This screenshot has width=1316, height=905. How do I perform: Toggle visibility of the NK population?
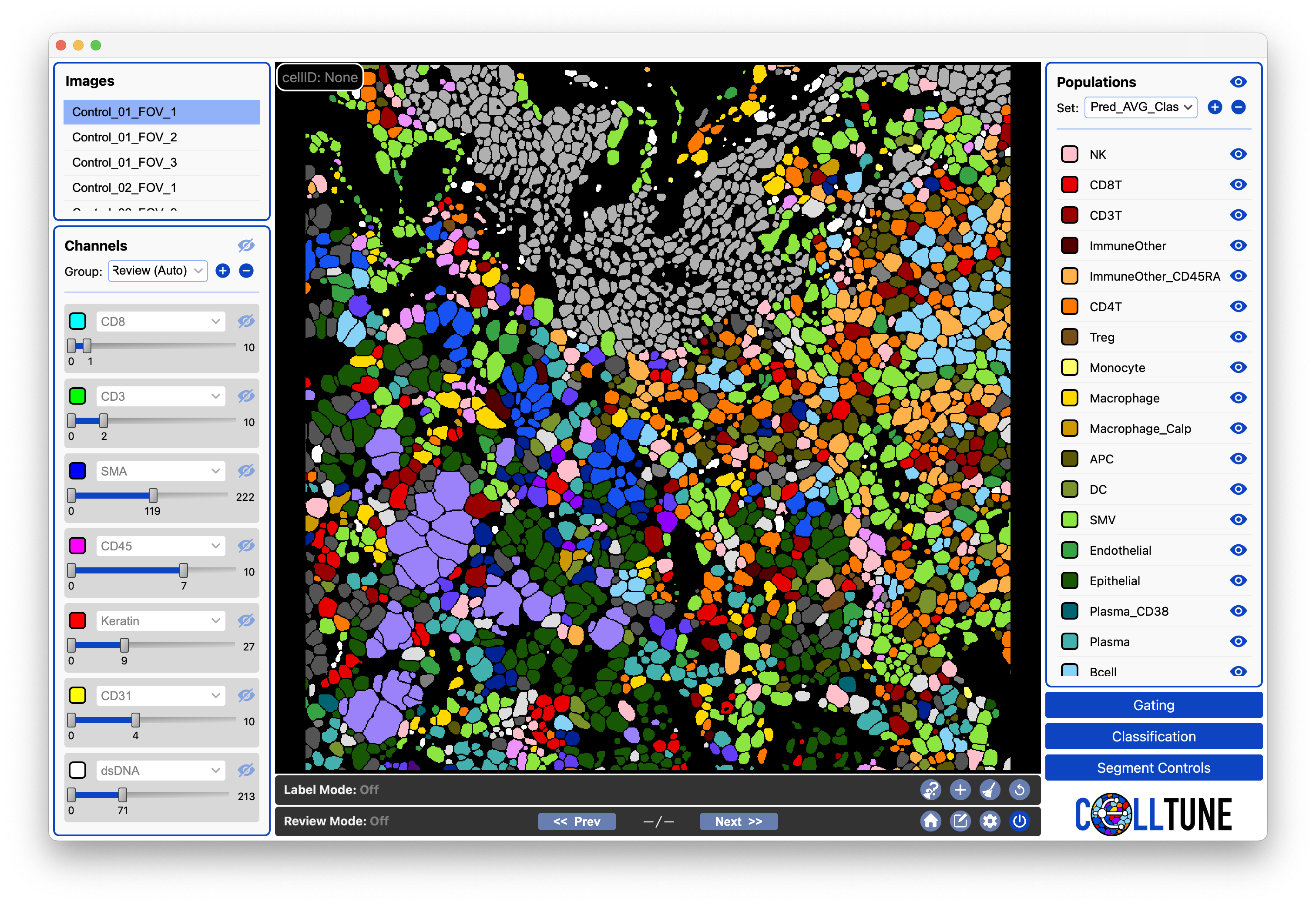point(1239,154)
